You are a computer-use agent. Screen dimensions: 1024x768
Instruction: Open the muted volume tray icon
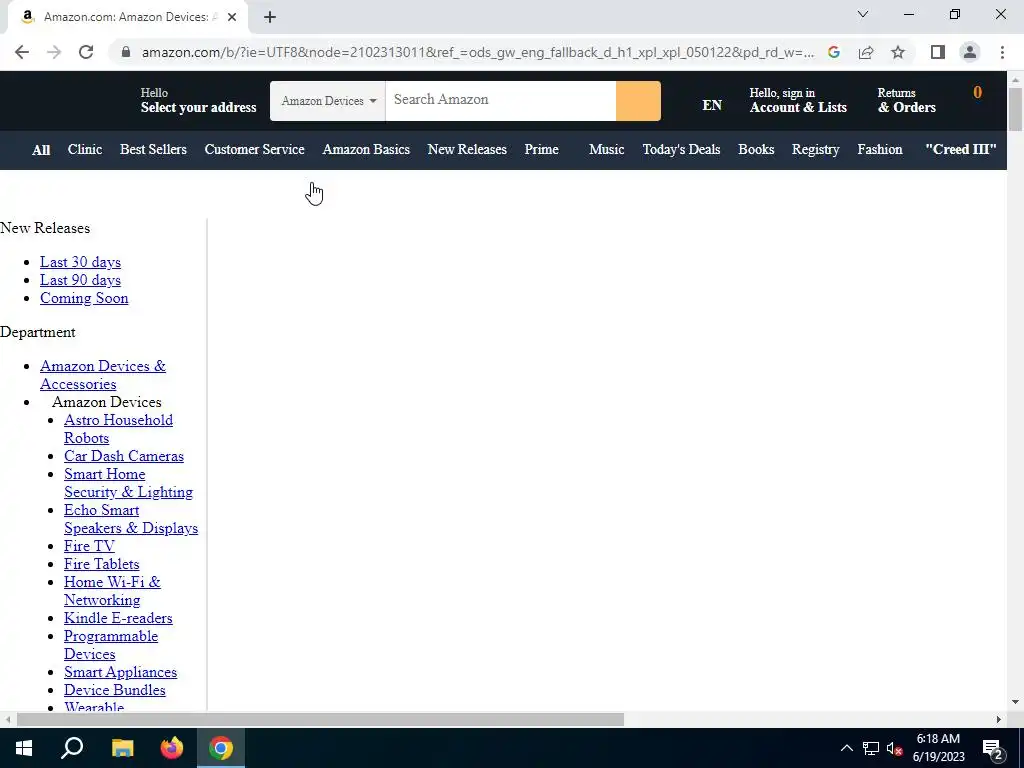click(x=895, y=748)
